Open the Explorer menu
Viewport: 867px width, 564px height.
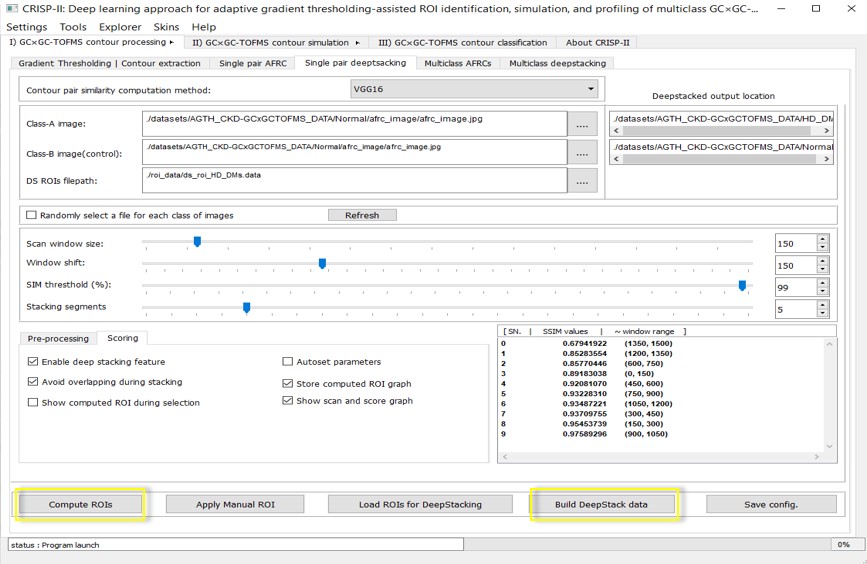pos(119,27)
